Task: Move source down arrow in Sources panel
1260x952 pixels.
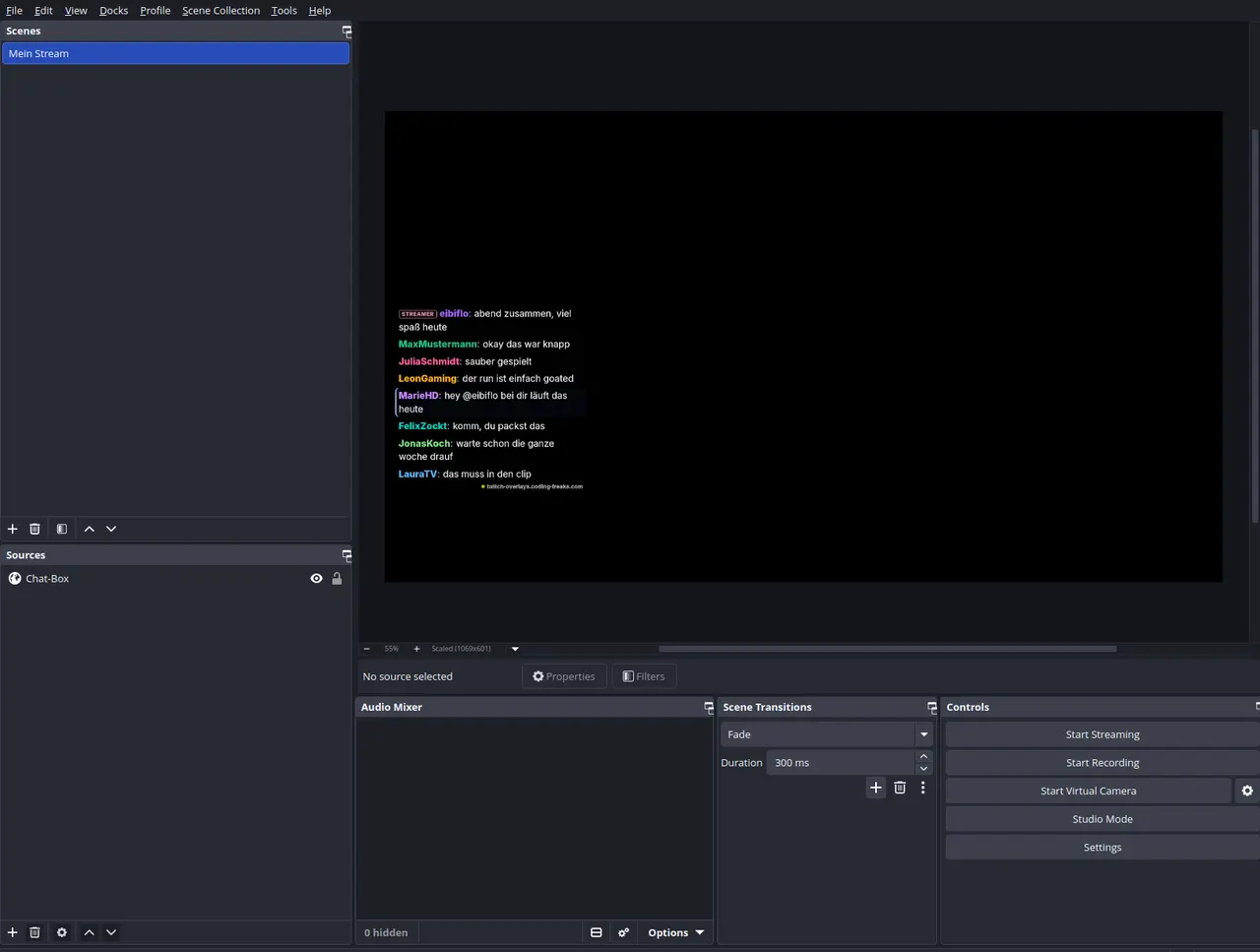Action: click(111, 932)
